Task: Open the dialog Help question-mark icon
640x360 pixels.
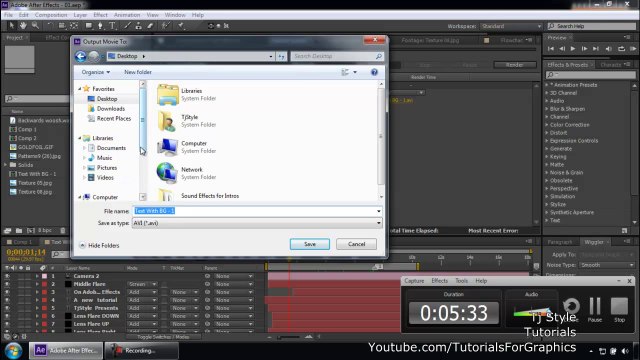Action: (374, 72)
